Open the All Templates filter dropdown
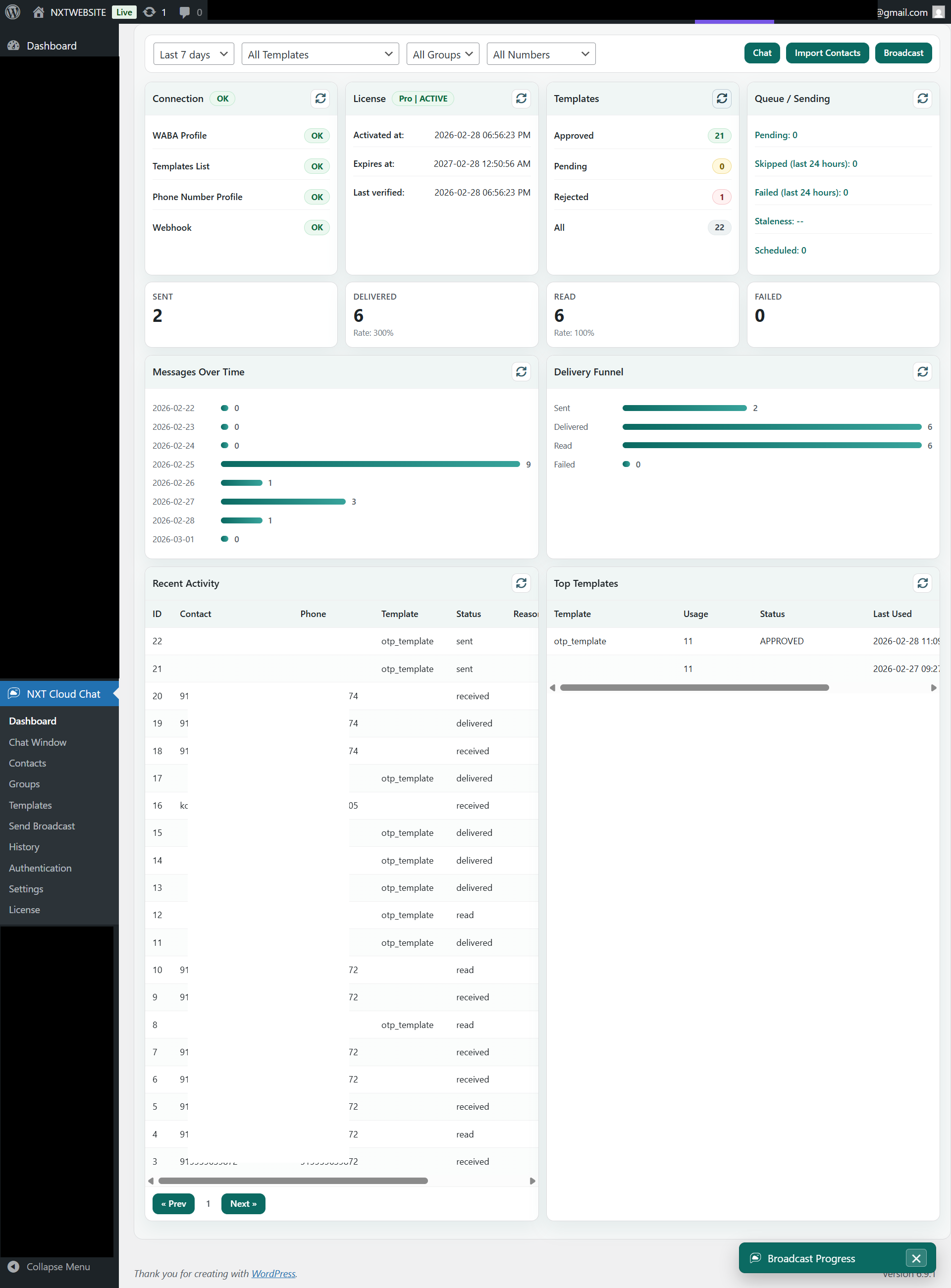The width and height of the screenshot is (951, 1288). click(320, 53)
